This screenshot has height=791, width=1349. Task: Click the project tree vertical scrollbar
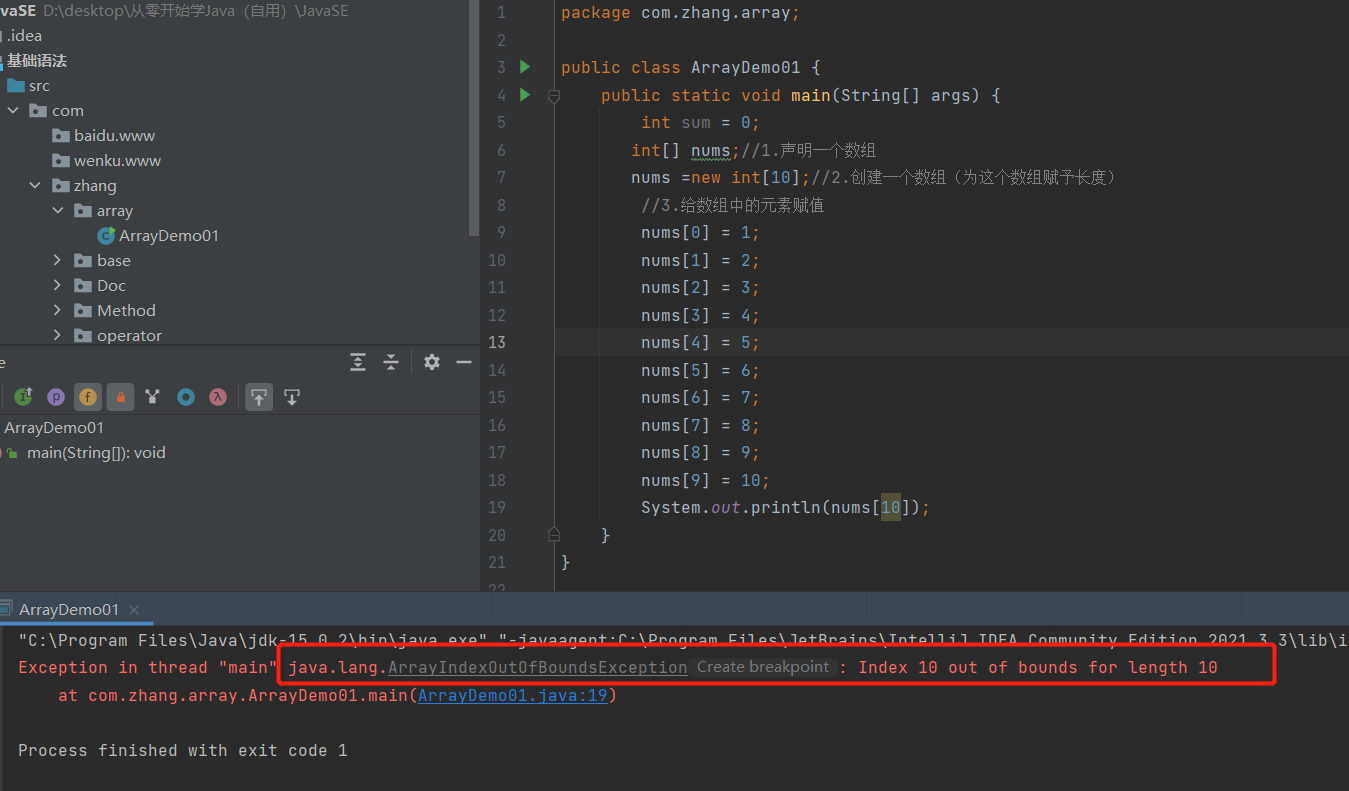coord(475,117)
